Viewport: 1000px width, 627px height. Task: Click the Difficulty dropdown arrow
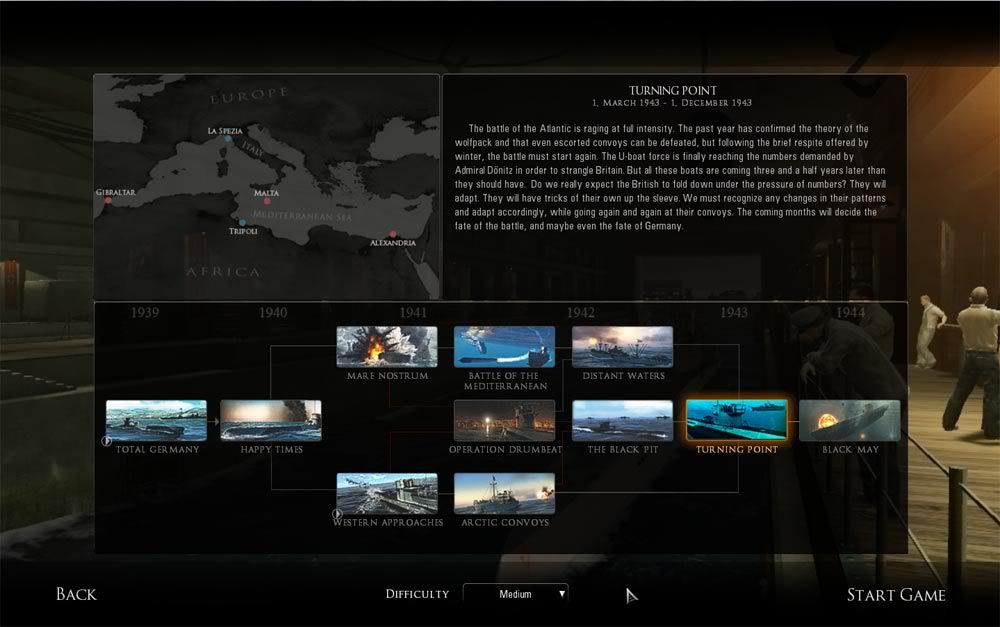pyautogui.click(x=562, y=594)
